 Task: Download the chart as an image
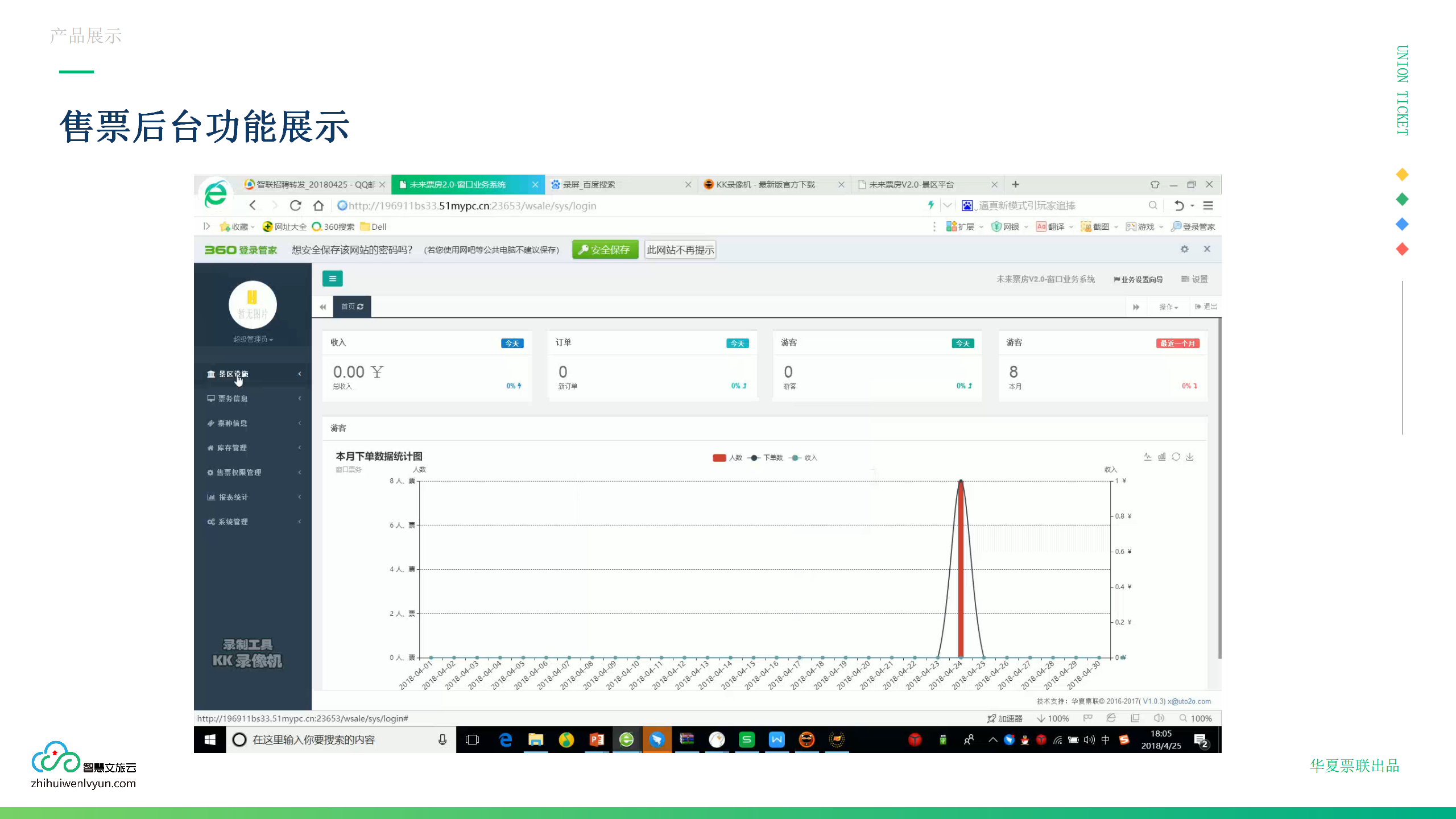pyautogui.click(x=1190, y=457)
